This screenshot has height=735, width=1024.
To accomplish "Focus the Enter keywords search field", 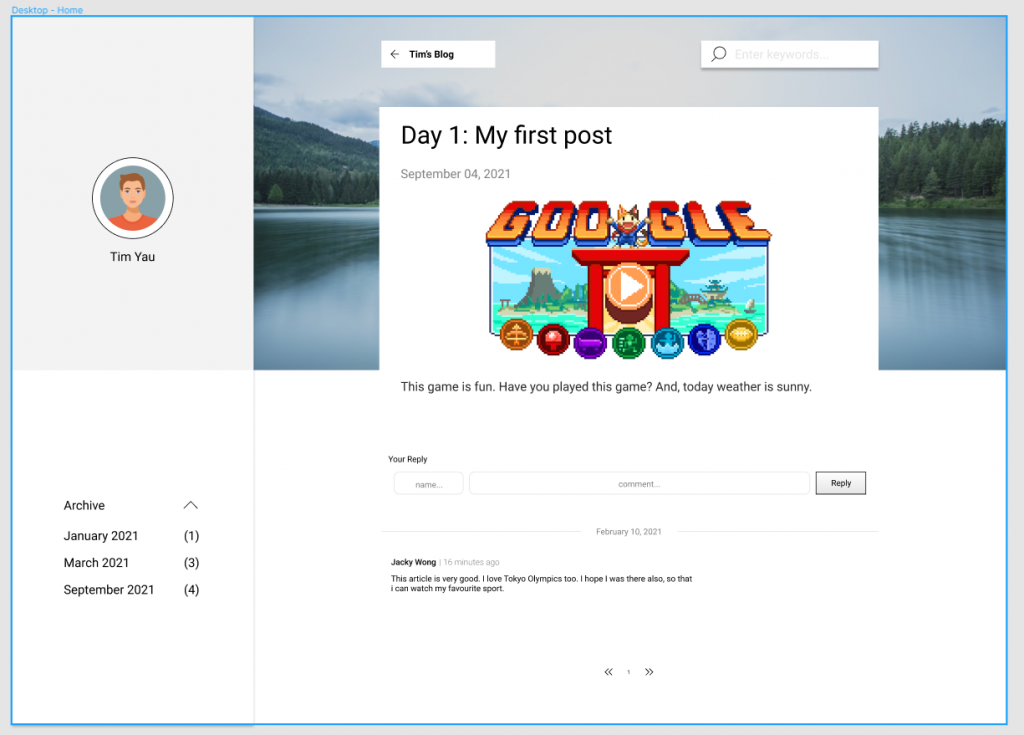I will tap(790, 54).
